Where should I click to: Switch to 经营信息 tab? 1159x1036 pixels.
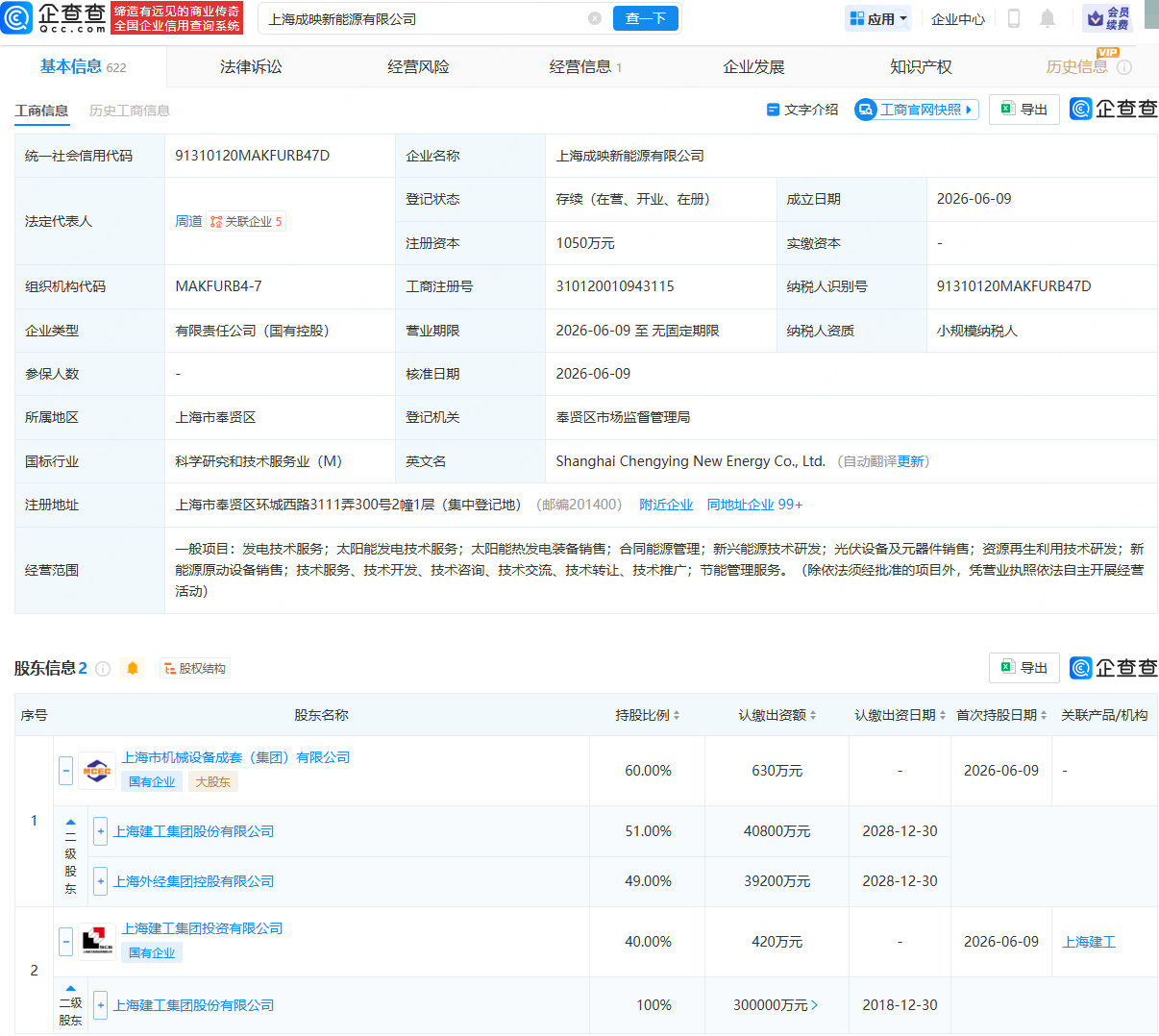point(585,66)
